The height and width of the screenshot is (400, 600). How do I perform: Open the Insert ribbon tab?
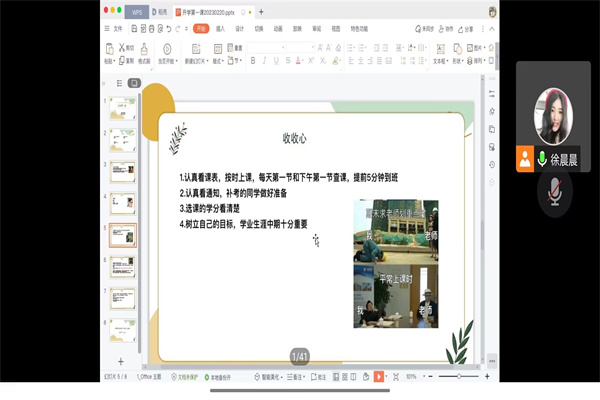click(x=219, y=29)
